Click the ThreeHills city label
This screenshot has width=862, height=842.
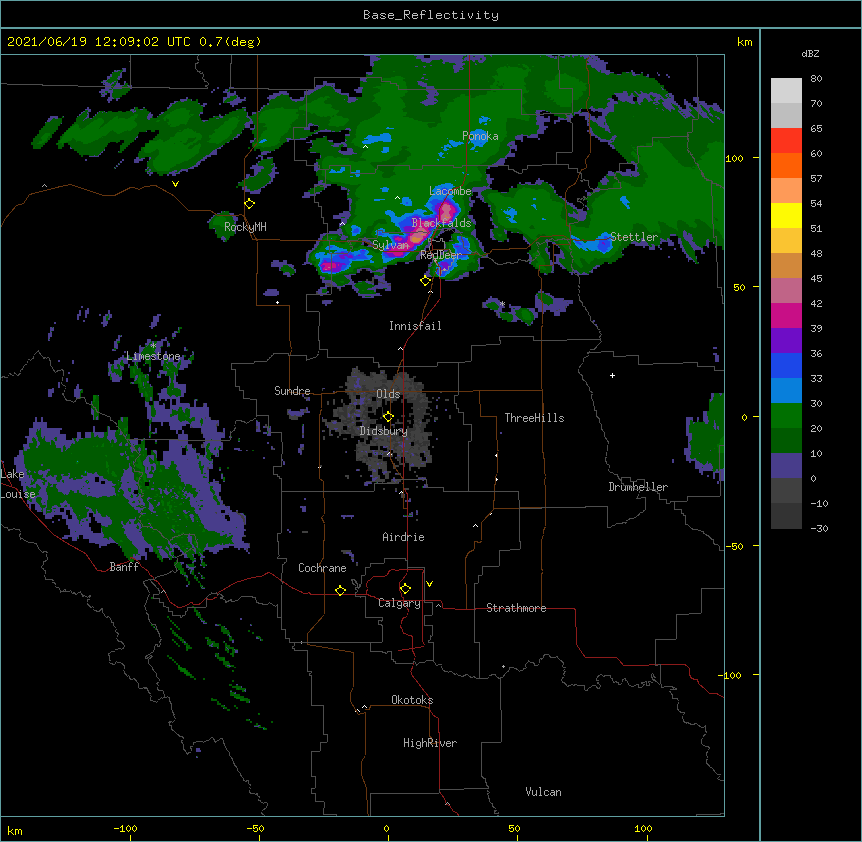534,418
